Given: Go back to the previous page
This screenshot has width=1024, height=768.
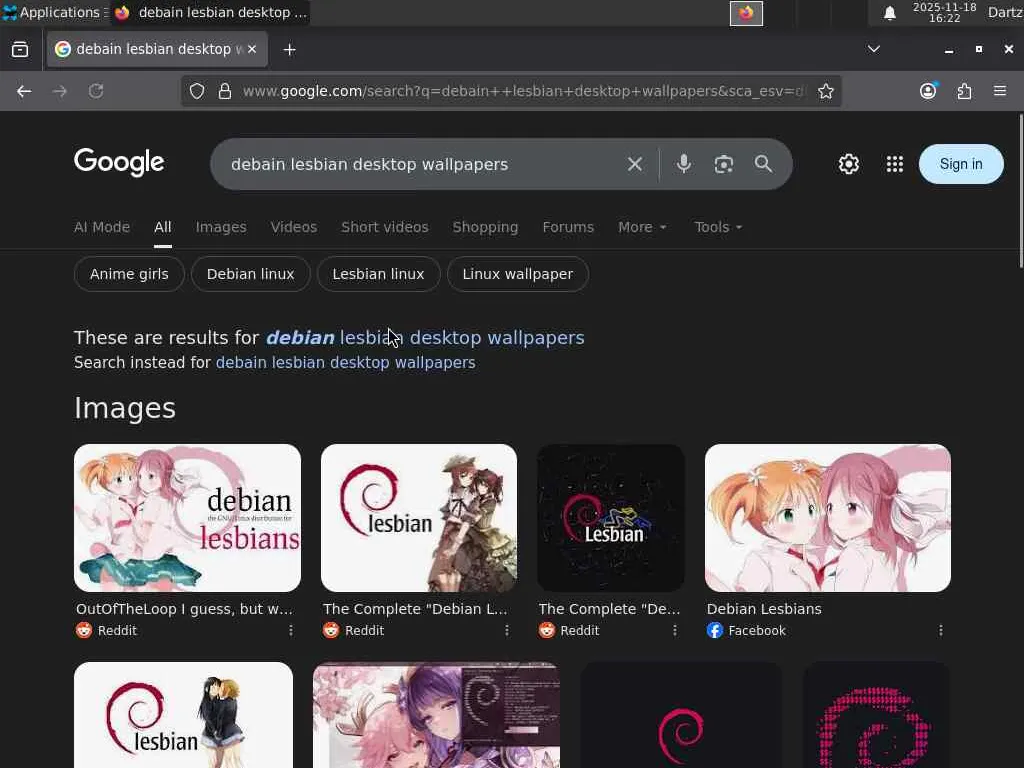Looking at the screenshot, I should (x=24, y=91).
